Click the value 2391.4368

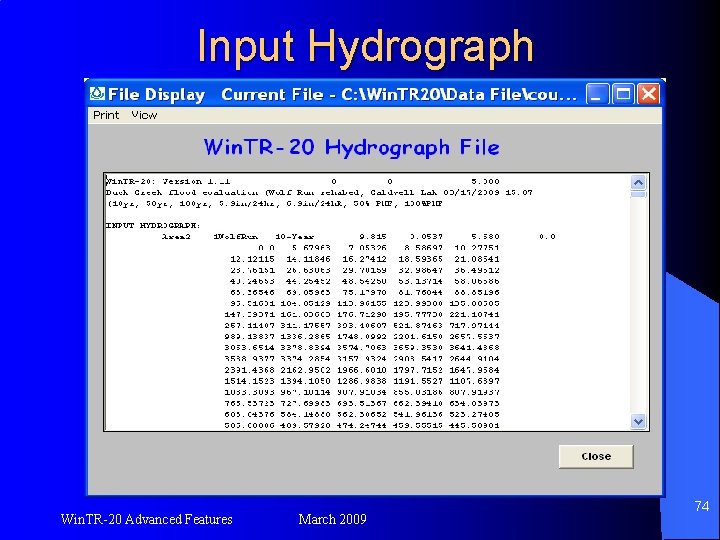click(x=249, y=370)
